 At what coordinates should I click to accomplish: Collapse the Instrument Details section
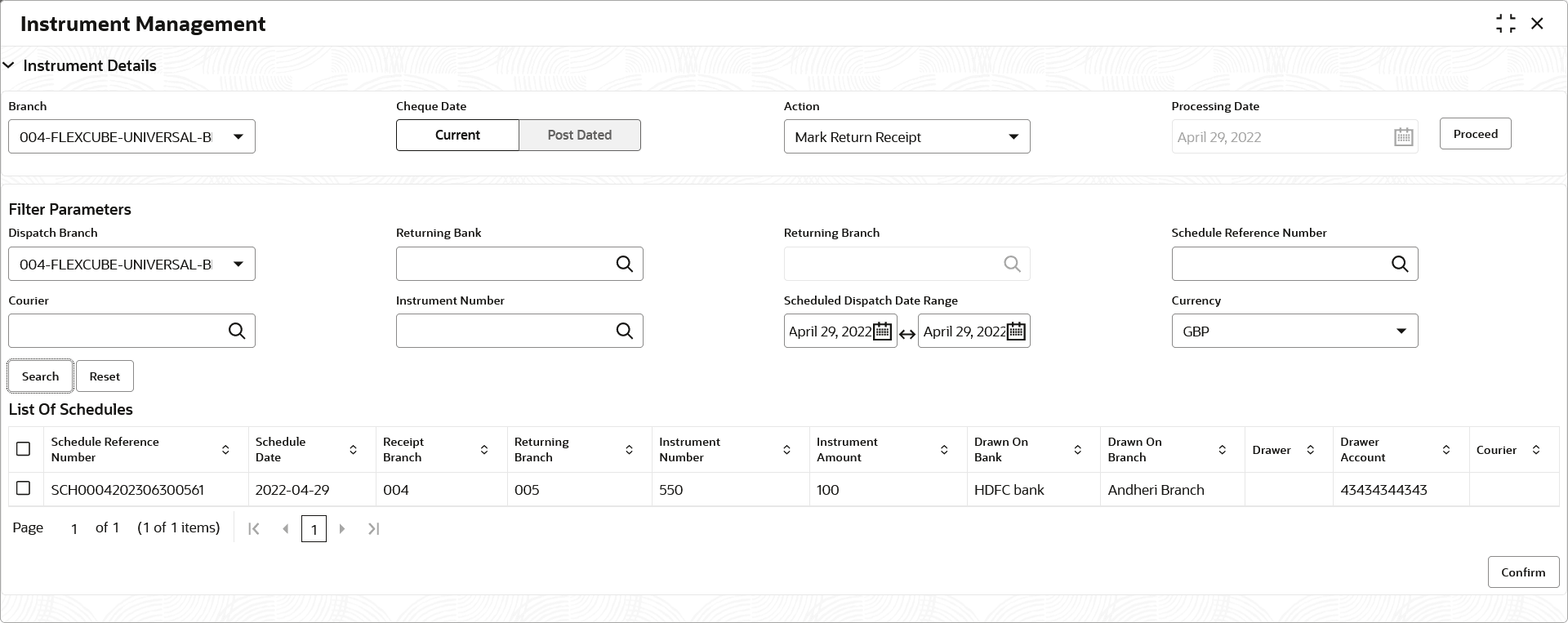point(9,65)
